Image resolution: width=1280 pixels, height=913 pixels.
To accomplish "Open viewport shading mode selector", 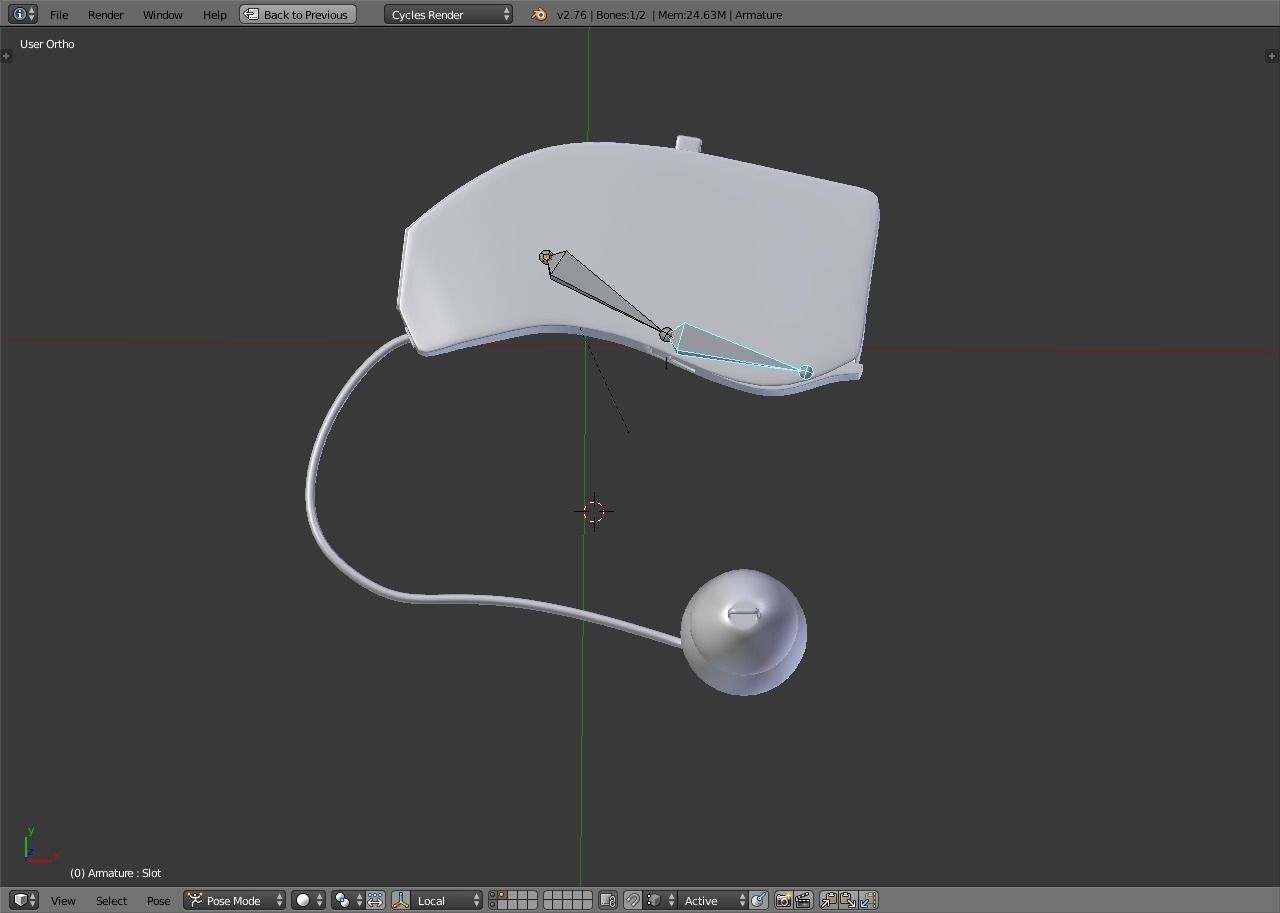I will [x=308, y=900].
